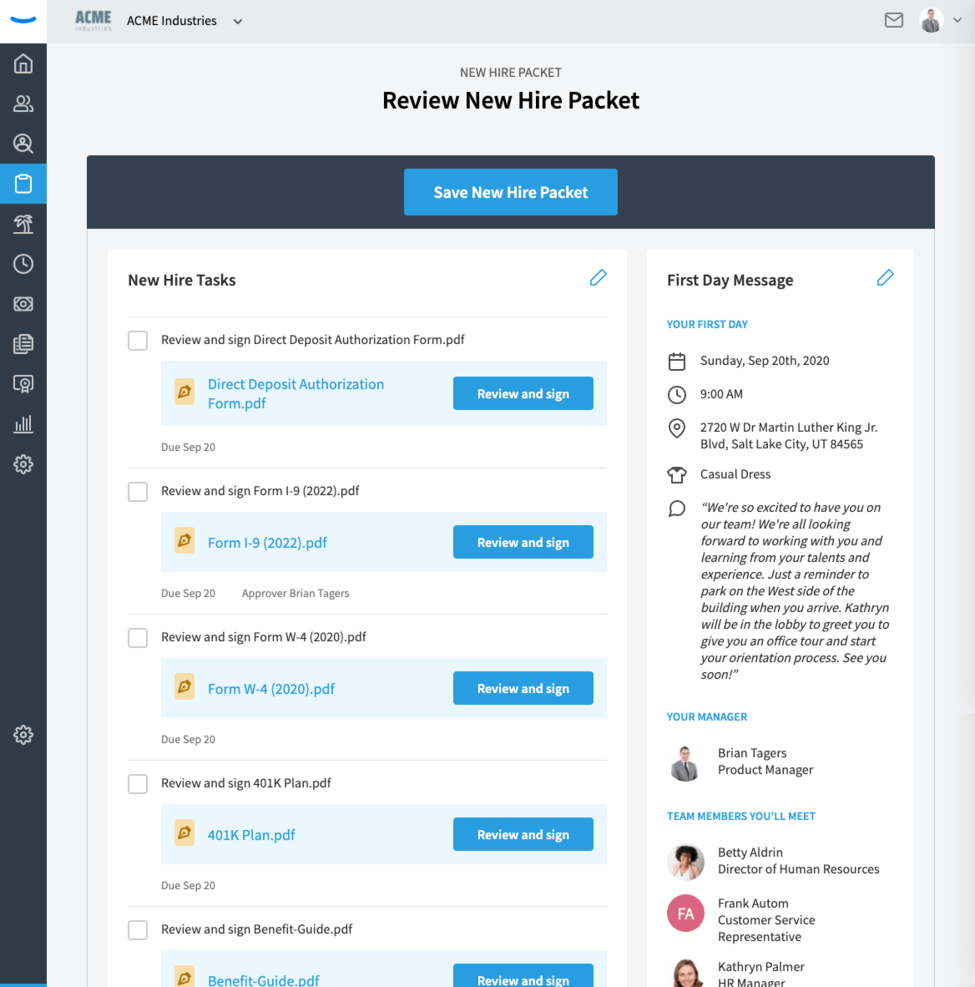Click the palm tree time-off icon
Screen dimensions: 975x987
click(x=23, y=224)
